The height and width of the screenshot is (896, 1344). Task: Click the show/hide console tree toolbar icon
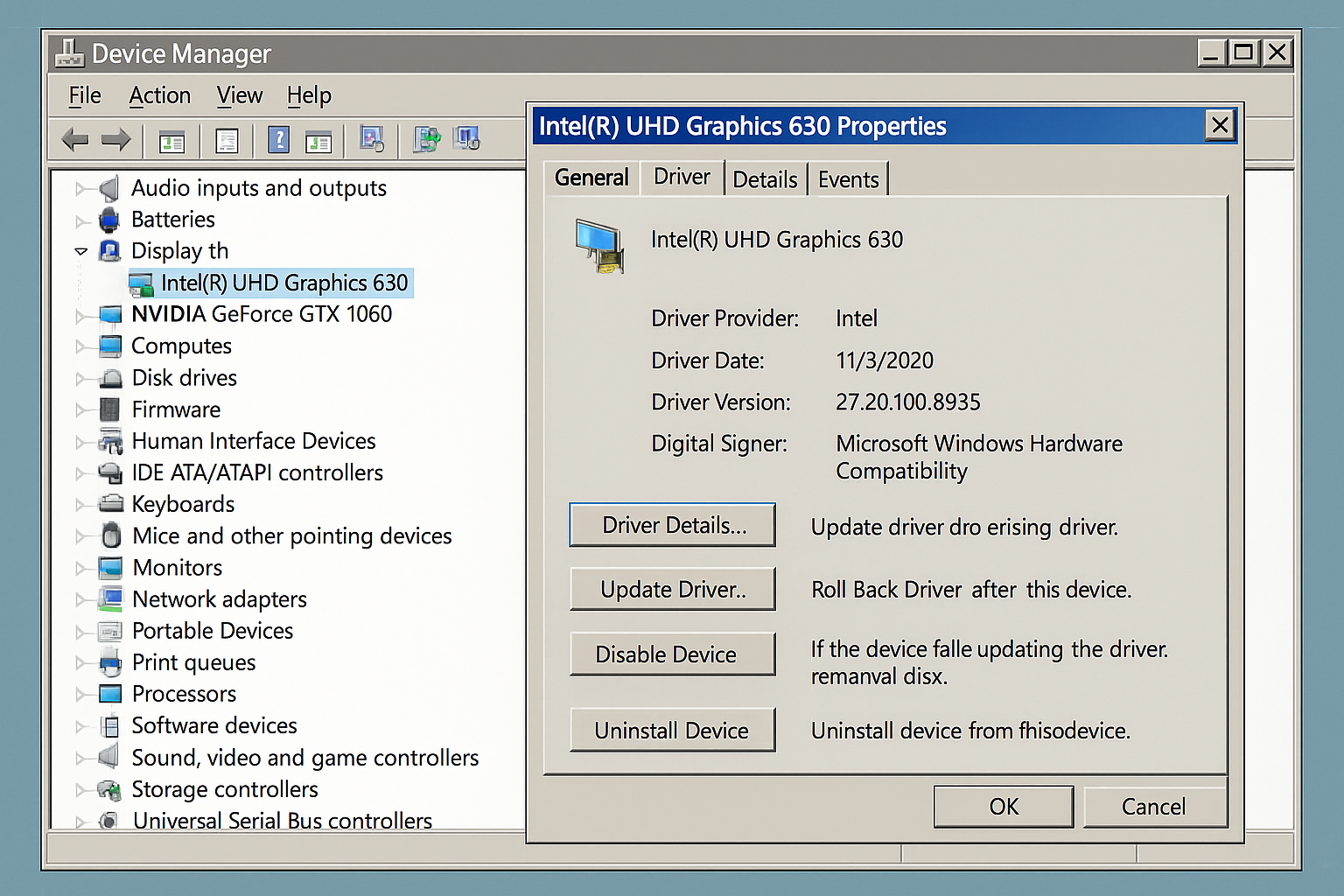click(x=171, y=140)
